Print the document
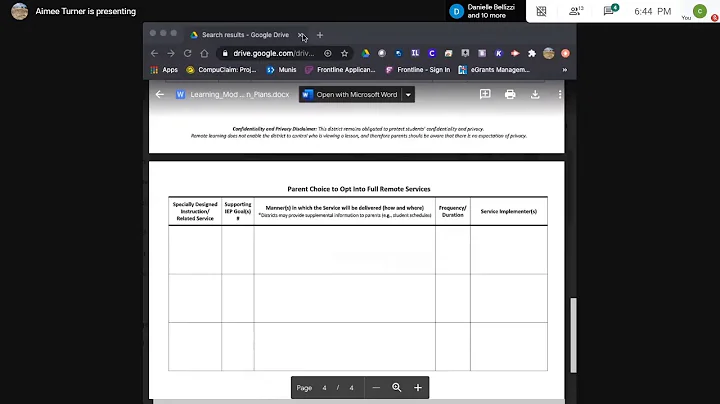Viewport: 720px width, 404px height. pyautogui.click(x=510, y=95)
